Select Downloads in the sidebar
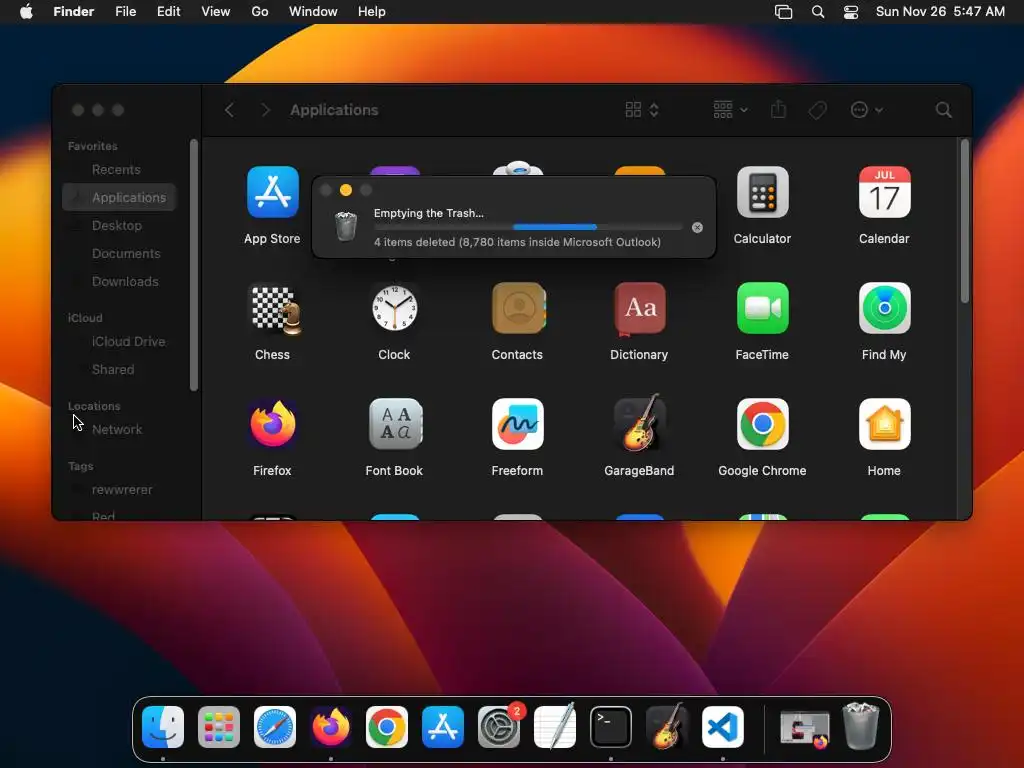Viewport: 1024px width, 768px height. pyautogui.click(x=119, y=281)
